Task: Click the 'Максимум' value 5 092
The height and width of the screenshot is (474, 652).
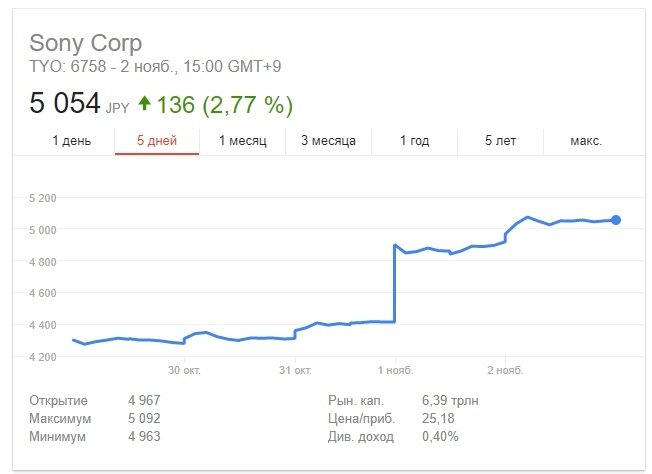Action: (x=143, y=419)
